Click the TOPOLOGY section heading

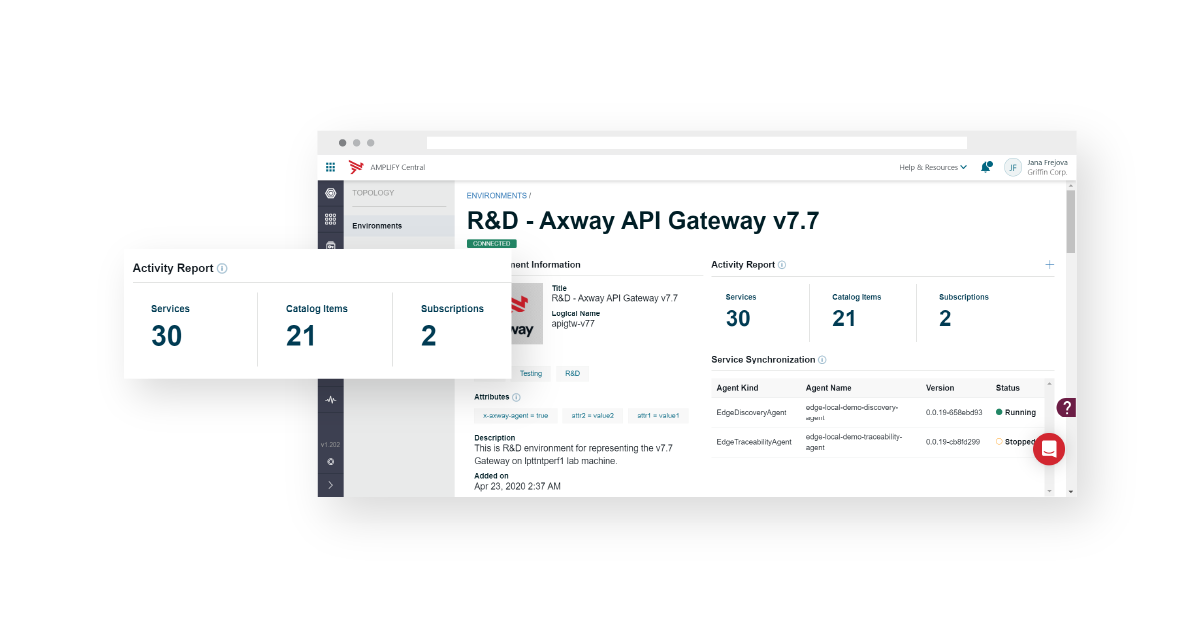[x=373, y=193]
